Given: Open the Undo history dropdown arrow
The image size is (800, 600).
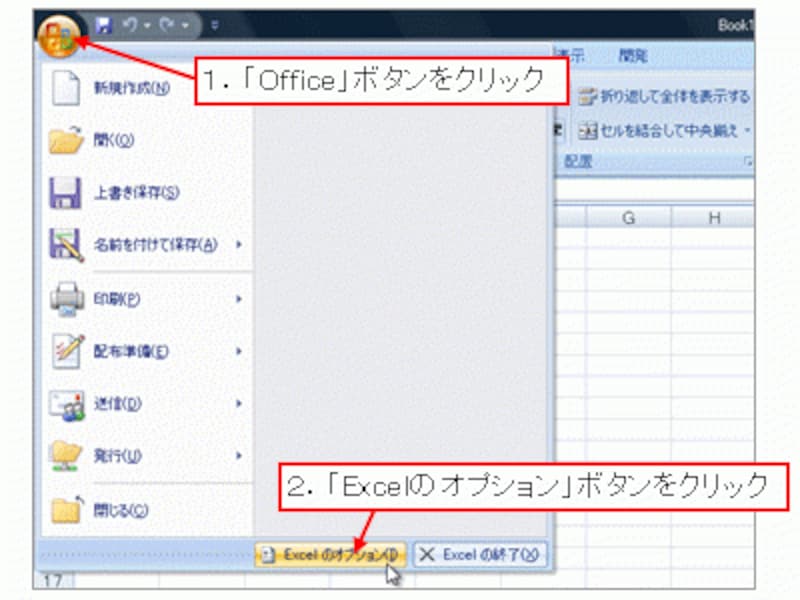Looking at the screenshot, I should [147, 25].
